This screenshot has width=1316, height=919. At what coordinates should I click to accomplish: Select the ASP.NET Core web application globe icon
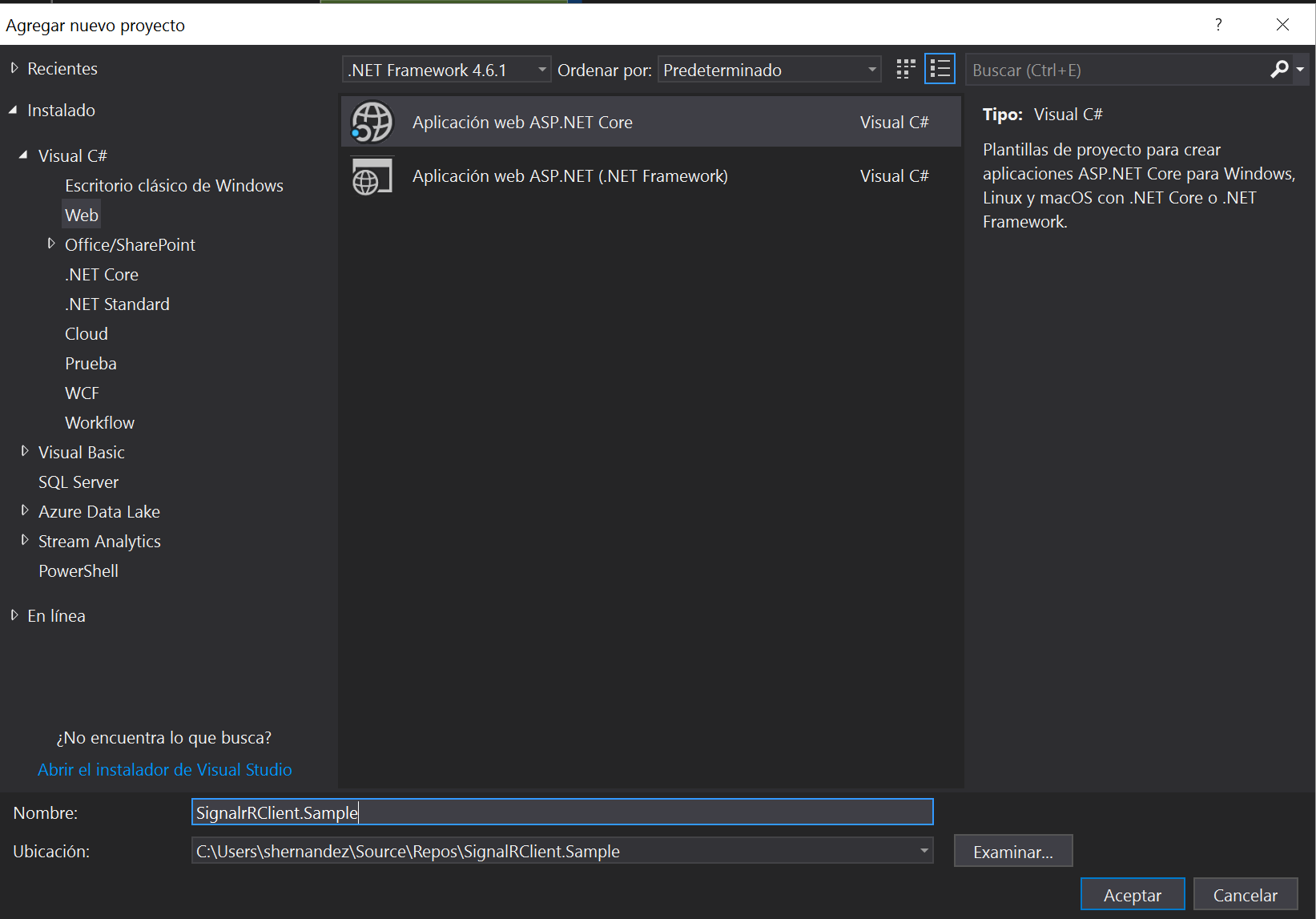pos(372,123)
